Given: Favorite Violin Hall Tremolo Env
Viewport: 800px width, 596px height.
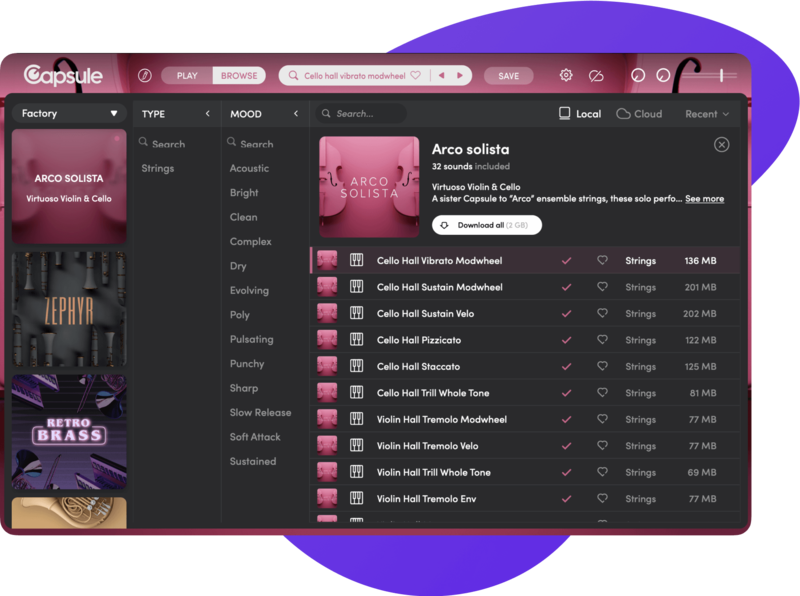Looking at the screenshot, I should [x=603, y=499].
